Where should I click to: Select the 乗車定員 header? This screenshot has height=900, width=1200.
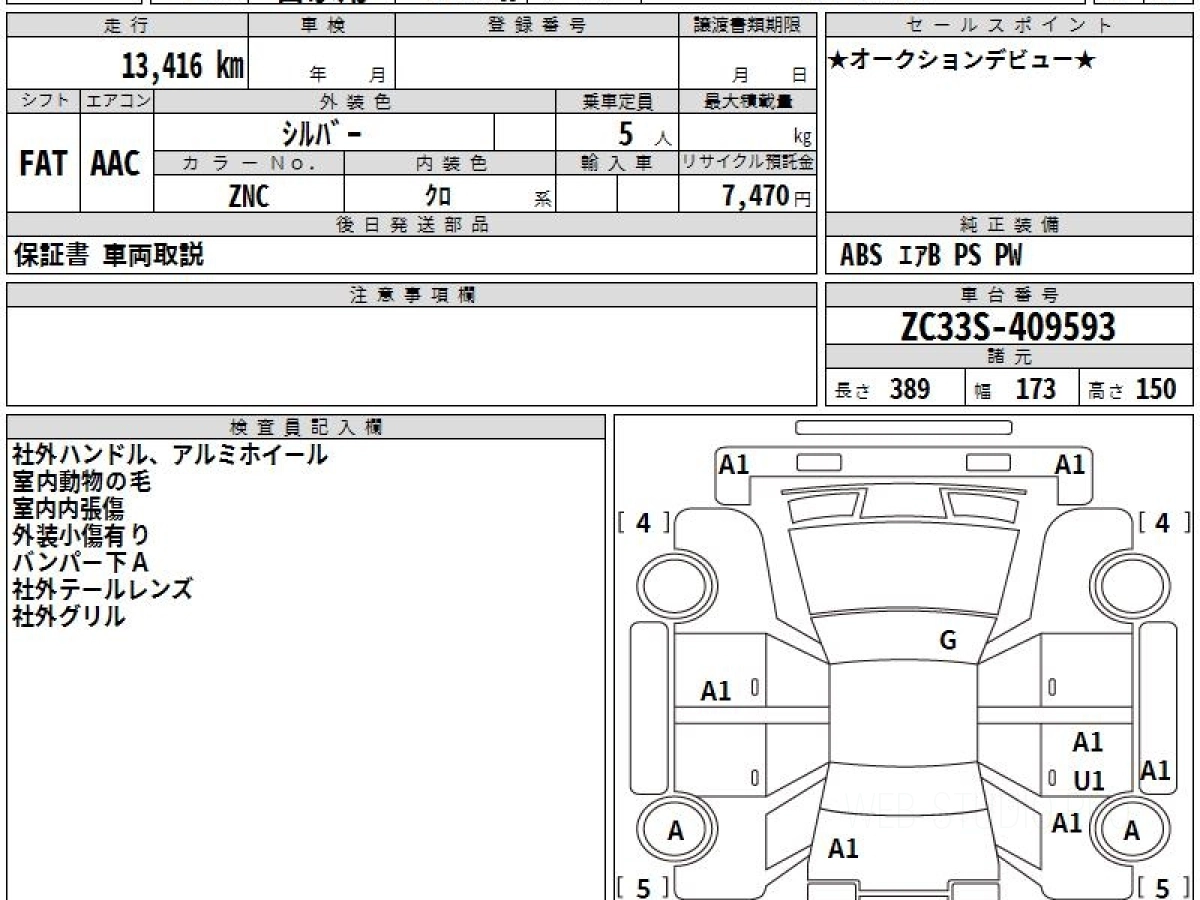(617, 101)
